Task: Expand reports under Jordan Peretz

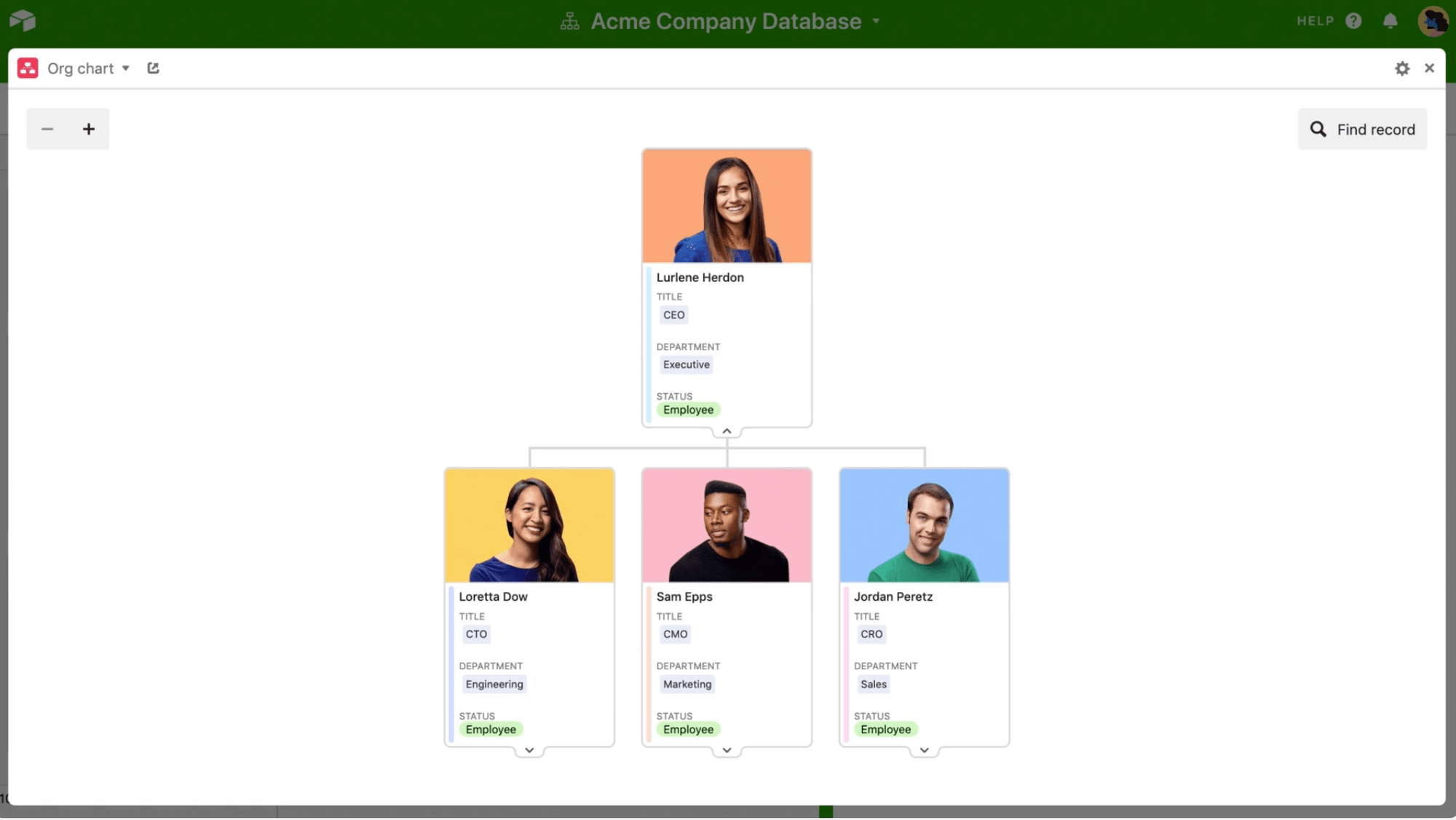Action: coord(924,750)
